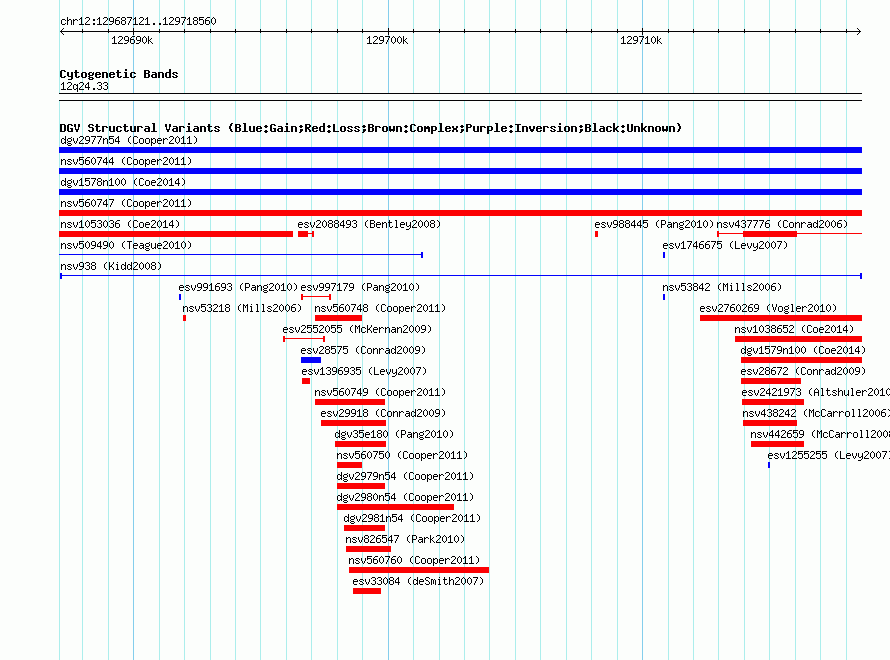Open dgv2979n54 (Cooper2011) variant label
Viewport: 890px width, 660px height.
(x=405, y=476)
